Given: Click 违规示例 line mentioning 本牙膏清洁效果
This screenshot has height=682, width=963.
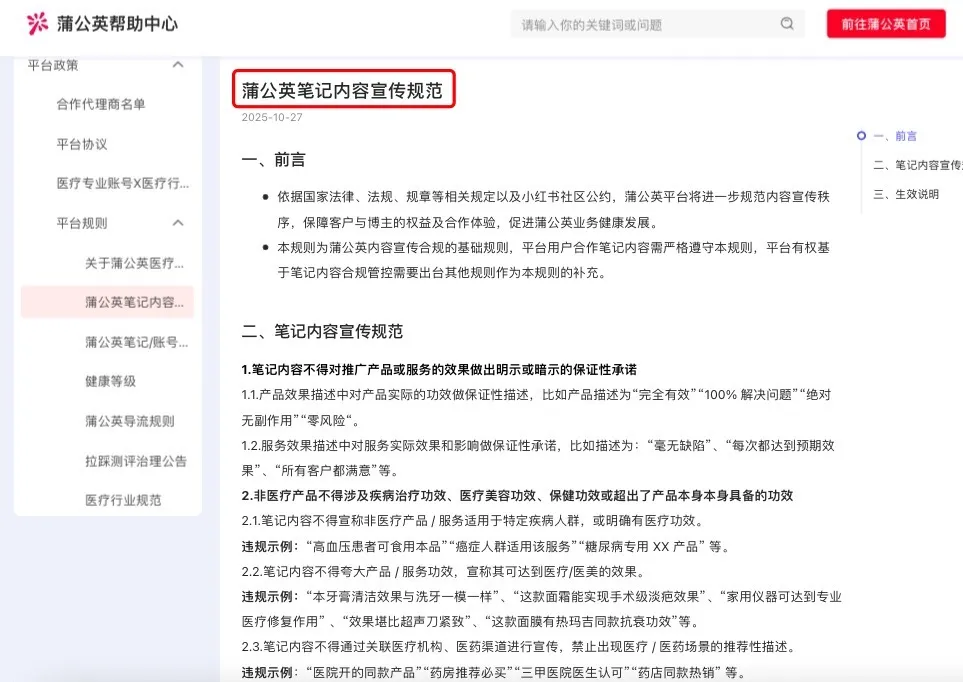Looking at the screenshot, I should 541,609.
